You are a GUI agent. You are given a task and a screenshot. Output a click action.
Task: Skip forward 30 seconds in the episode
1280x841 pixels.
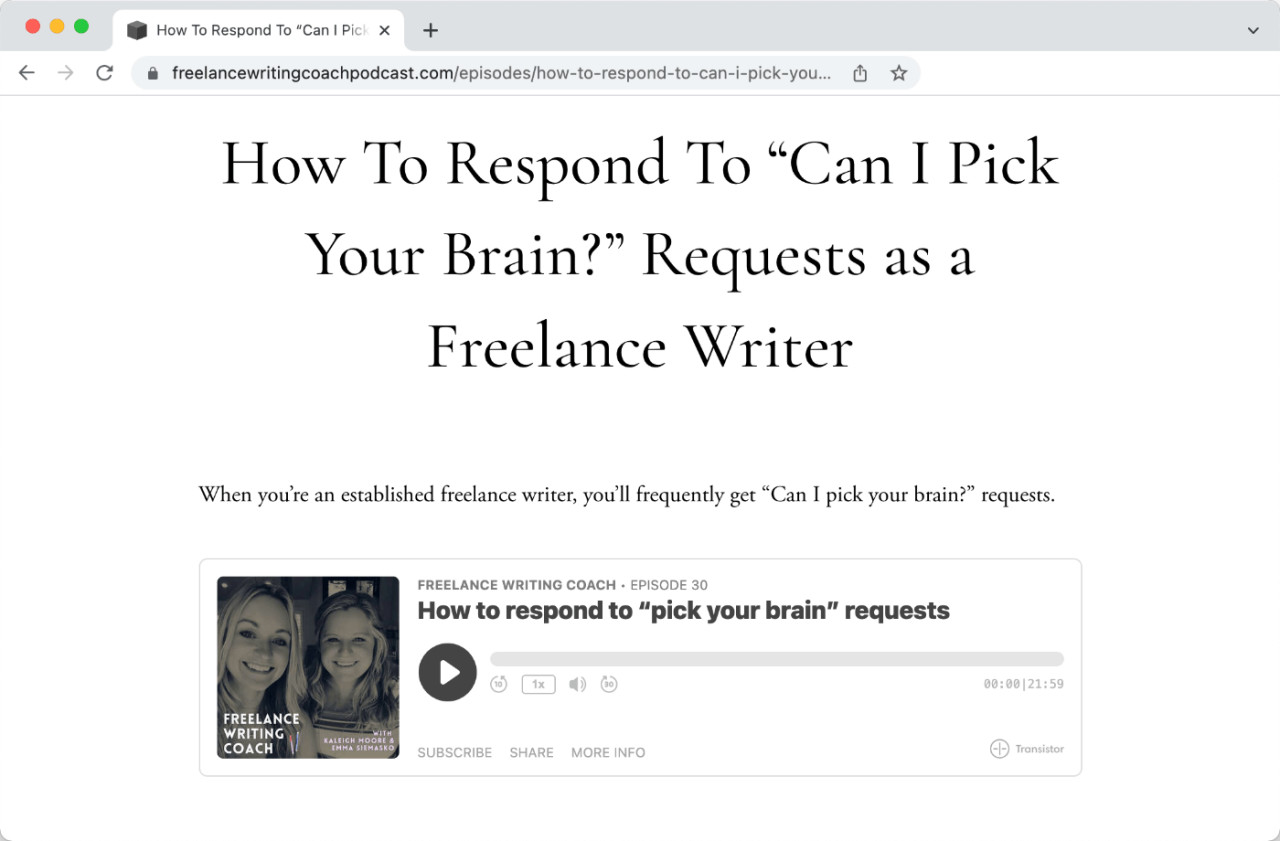(x=609, y=684)
